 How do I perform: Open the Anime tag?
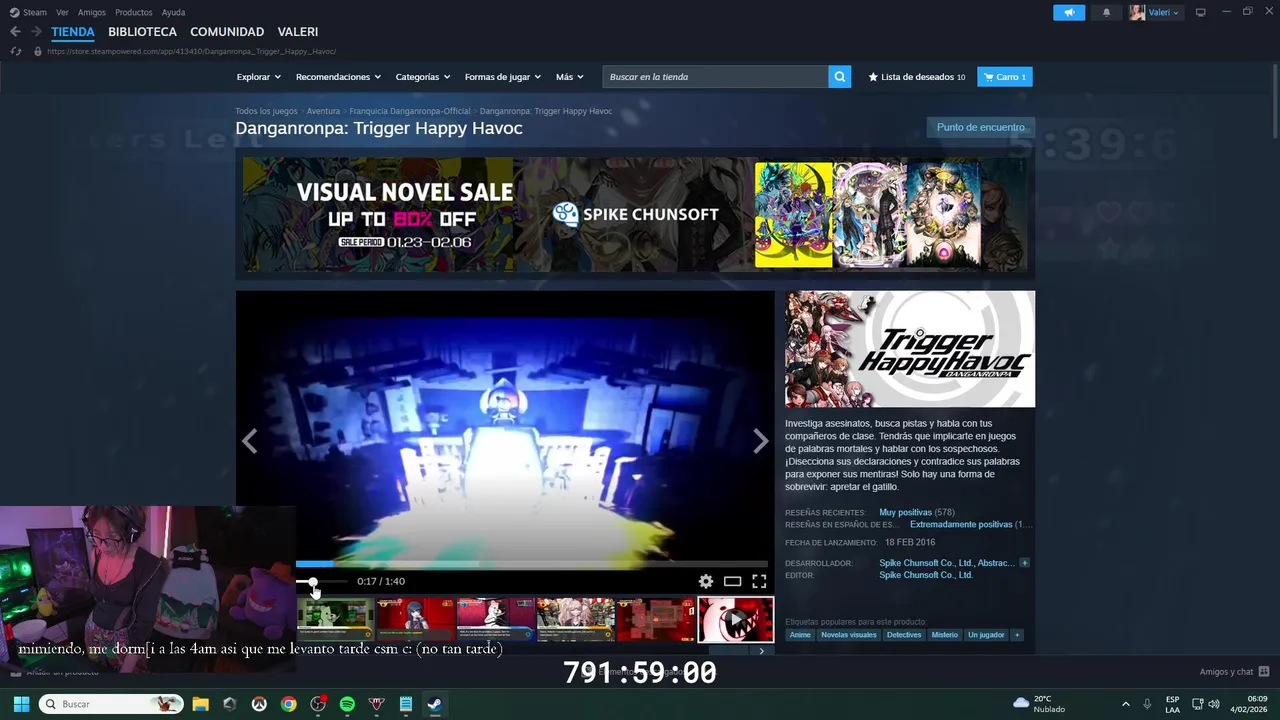click(800, 635)
